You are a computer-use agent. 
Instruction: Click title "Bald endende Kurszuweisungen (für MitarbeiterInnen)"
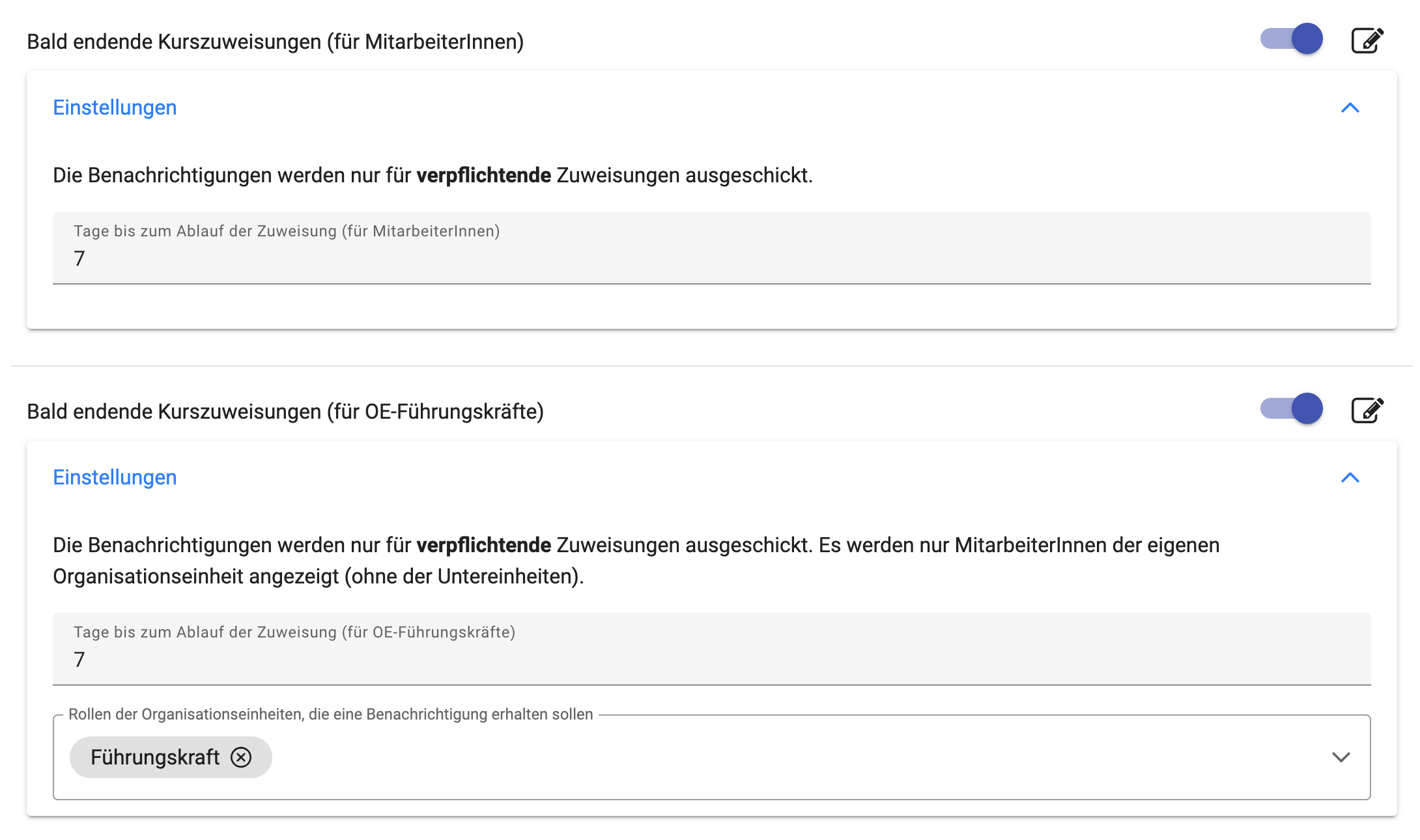(x=275, y=42)
